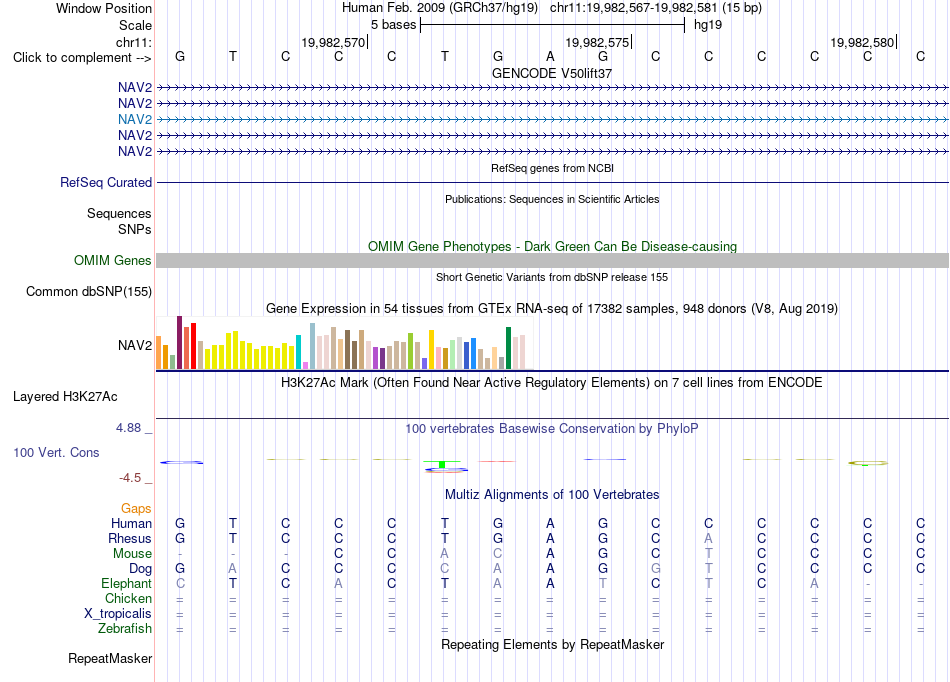
Task: Click the RefSeq Curated track label
Action: [106, 182]
